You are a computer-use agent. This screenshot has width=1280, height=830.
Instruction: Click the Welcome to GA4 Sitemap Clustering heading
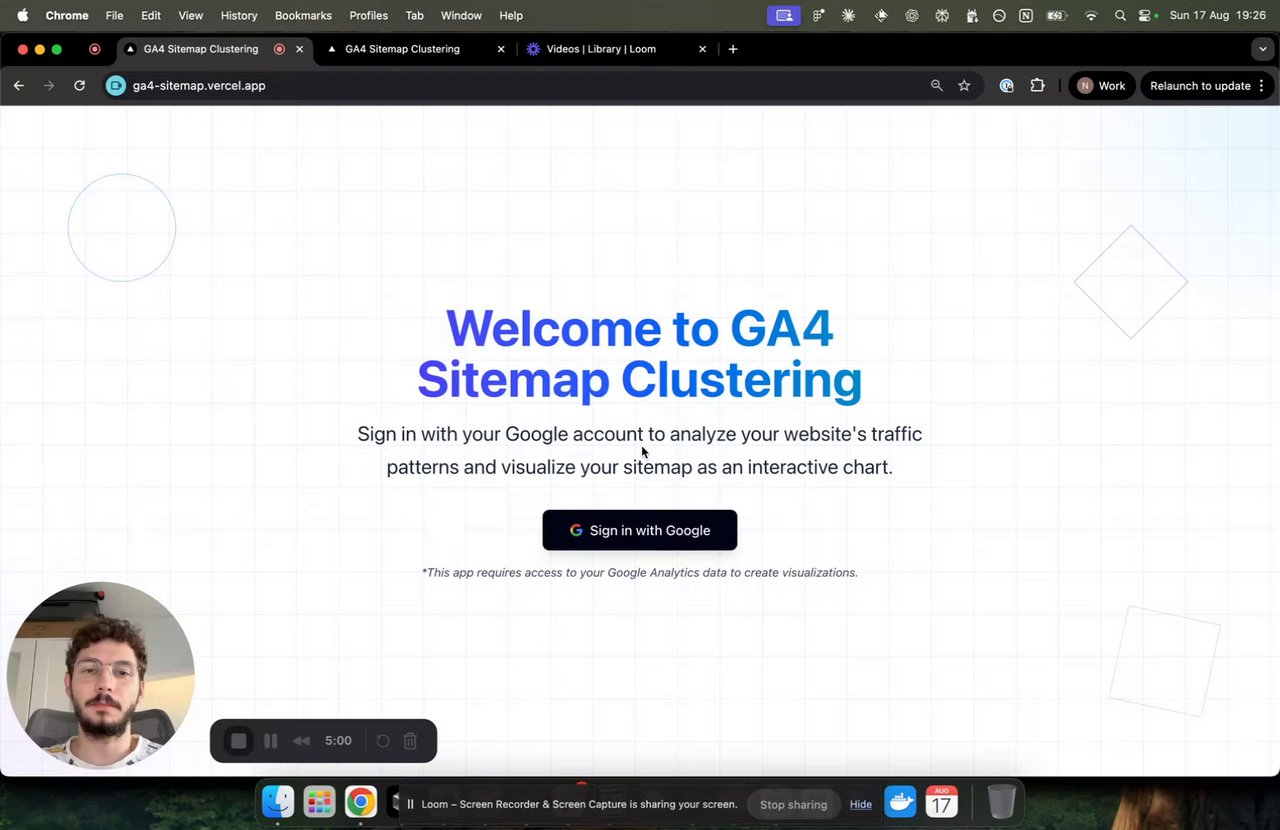[x=640, y=354]
